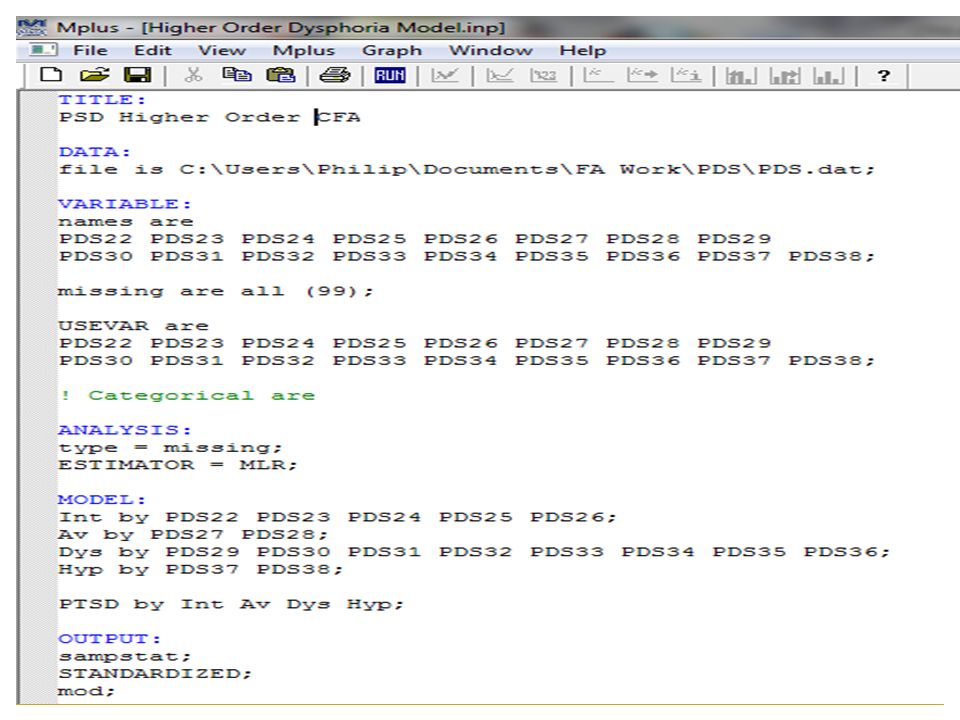Run the Mplus model with RUN
Screen dimensions: 960x720
coord(390,75)
